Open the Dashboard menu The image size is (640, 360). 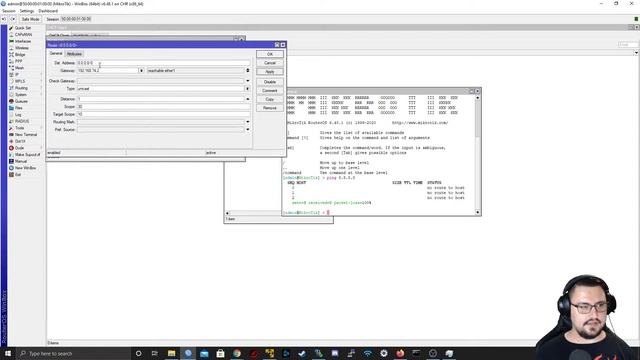point(48,11)
